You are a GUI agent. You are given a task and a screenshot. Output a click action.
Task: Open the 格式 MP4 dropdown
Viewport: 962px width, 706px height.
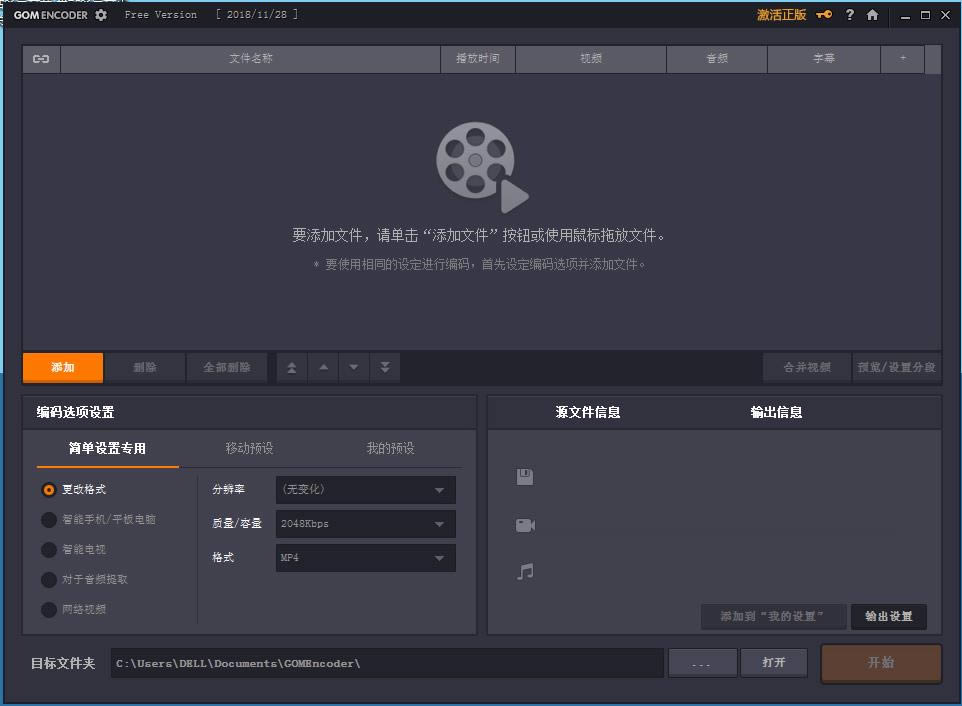coord(366,558)
